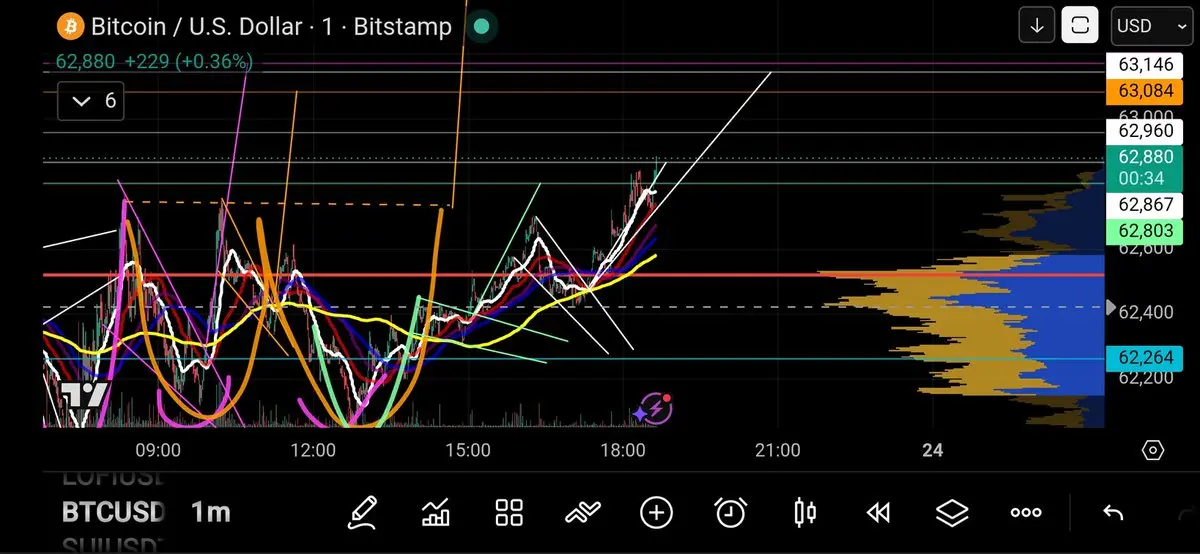Tap the TradingView logo on chart
Screen dimensions: 1200x554
coord(84,394)
